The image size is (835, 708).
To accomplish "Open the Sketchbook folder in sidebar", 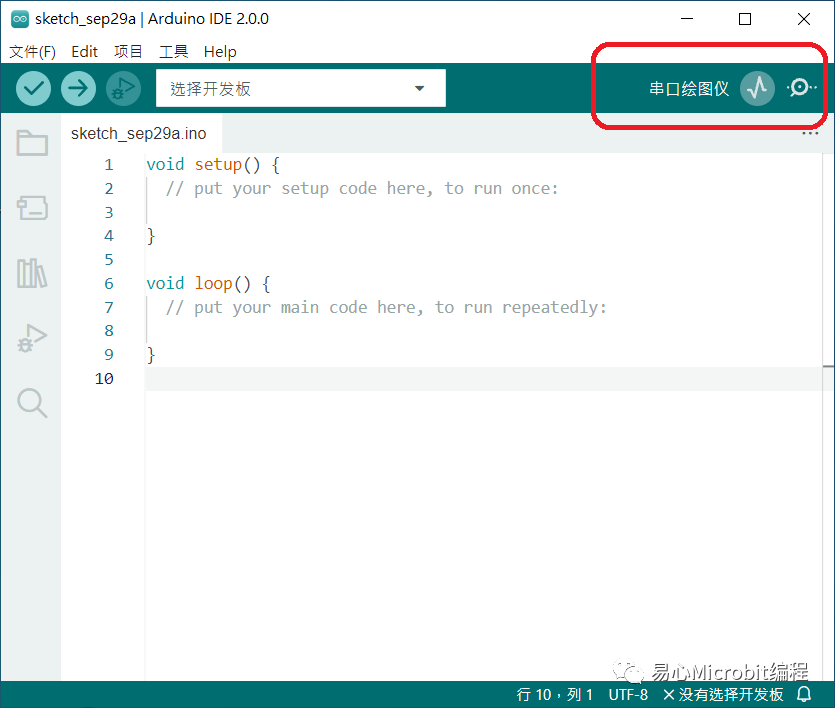I will pos(32,144).
